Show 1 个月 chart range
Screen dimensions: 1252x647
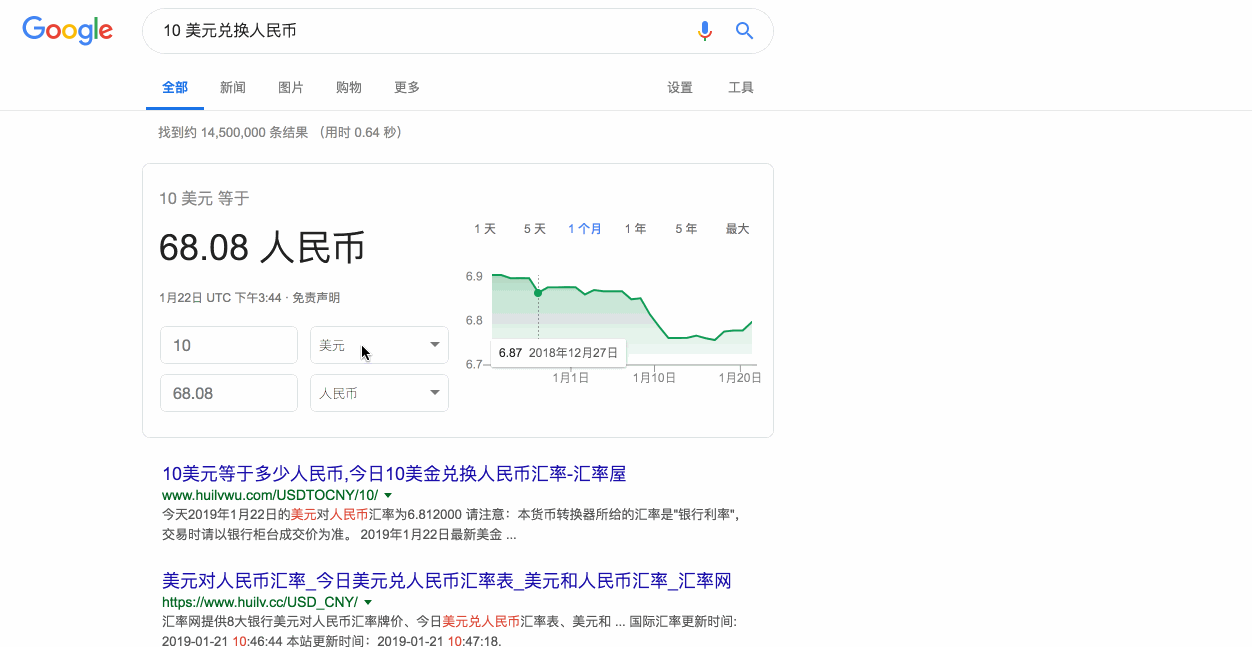(x=585, y=229)
